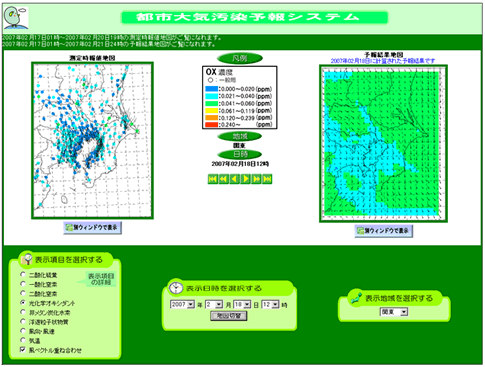Click the 凡例 green oval label

[x=240, y=58]
